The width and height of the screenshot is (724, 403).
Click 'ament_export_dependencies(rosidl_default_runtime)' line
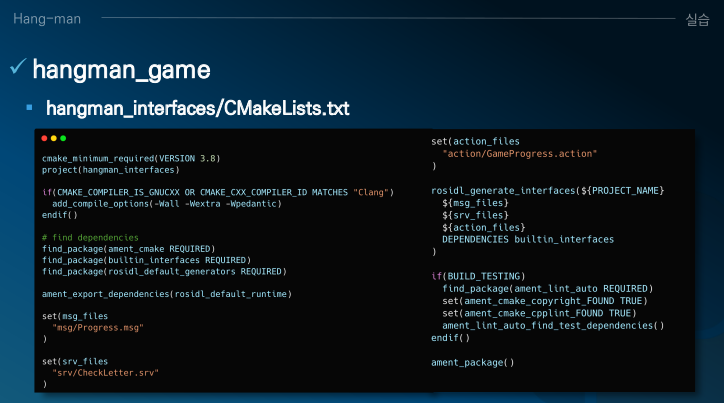click(x=167, y=294)
